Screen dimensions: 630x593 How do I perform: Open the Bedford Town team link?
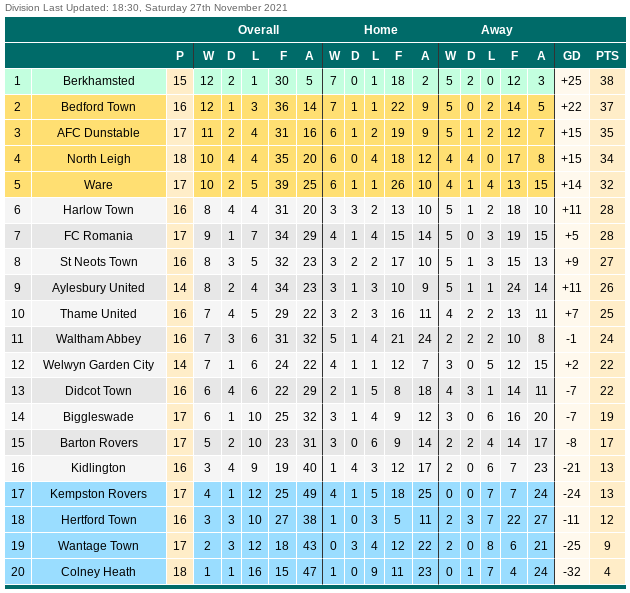click(x=98, y=107)
